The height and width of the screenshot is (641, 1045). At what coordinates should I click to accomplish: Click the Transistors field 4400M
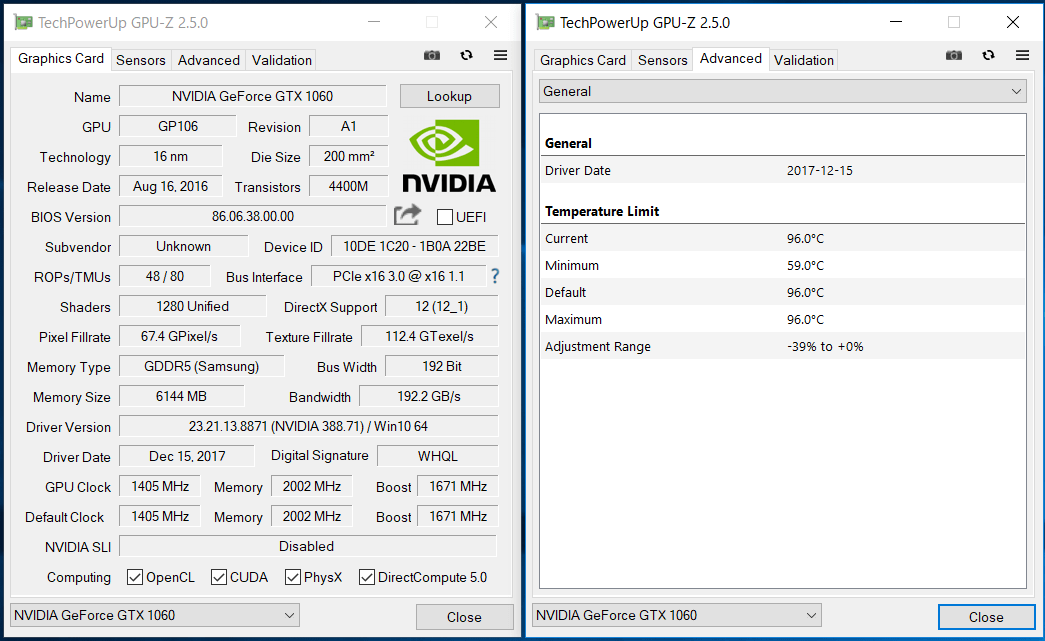tap(349, 186)
